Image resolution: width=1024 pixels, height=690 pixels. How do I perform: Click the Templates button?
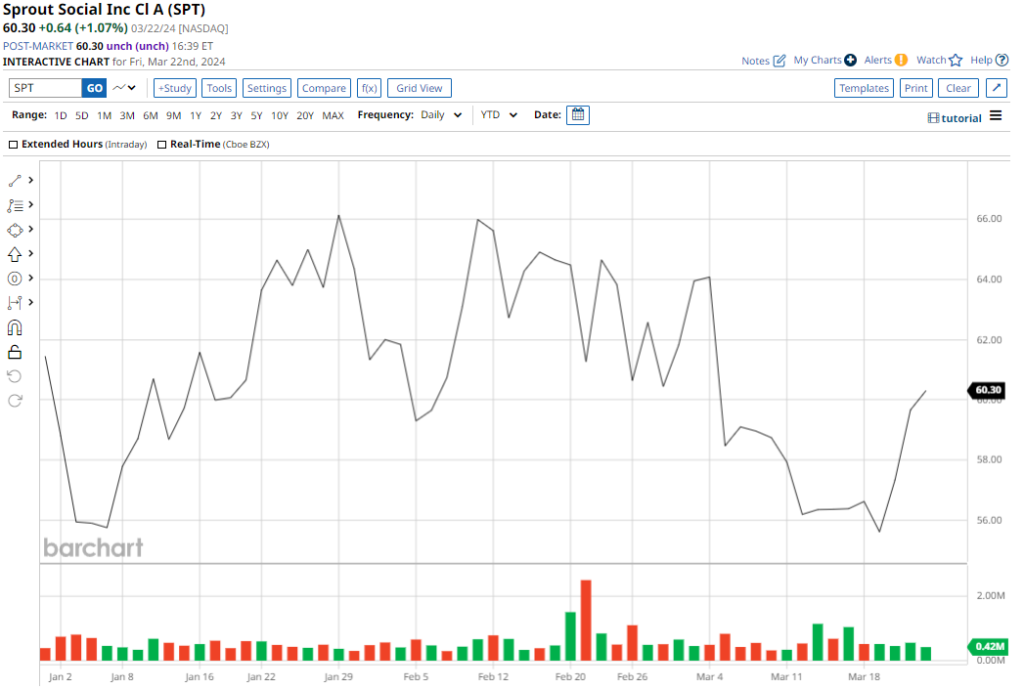pyautogui.click(x=864, y=88)
